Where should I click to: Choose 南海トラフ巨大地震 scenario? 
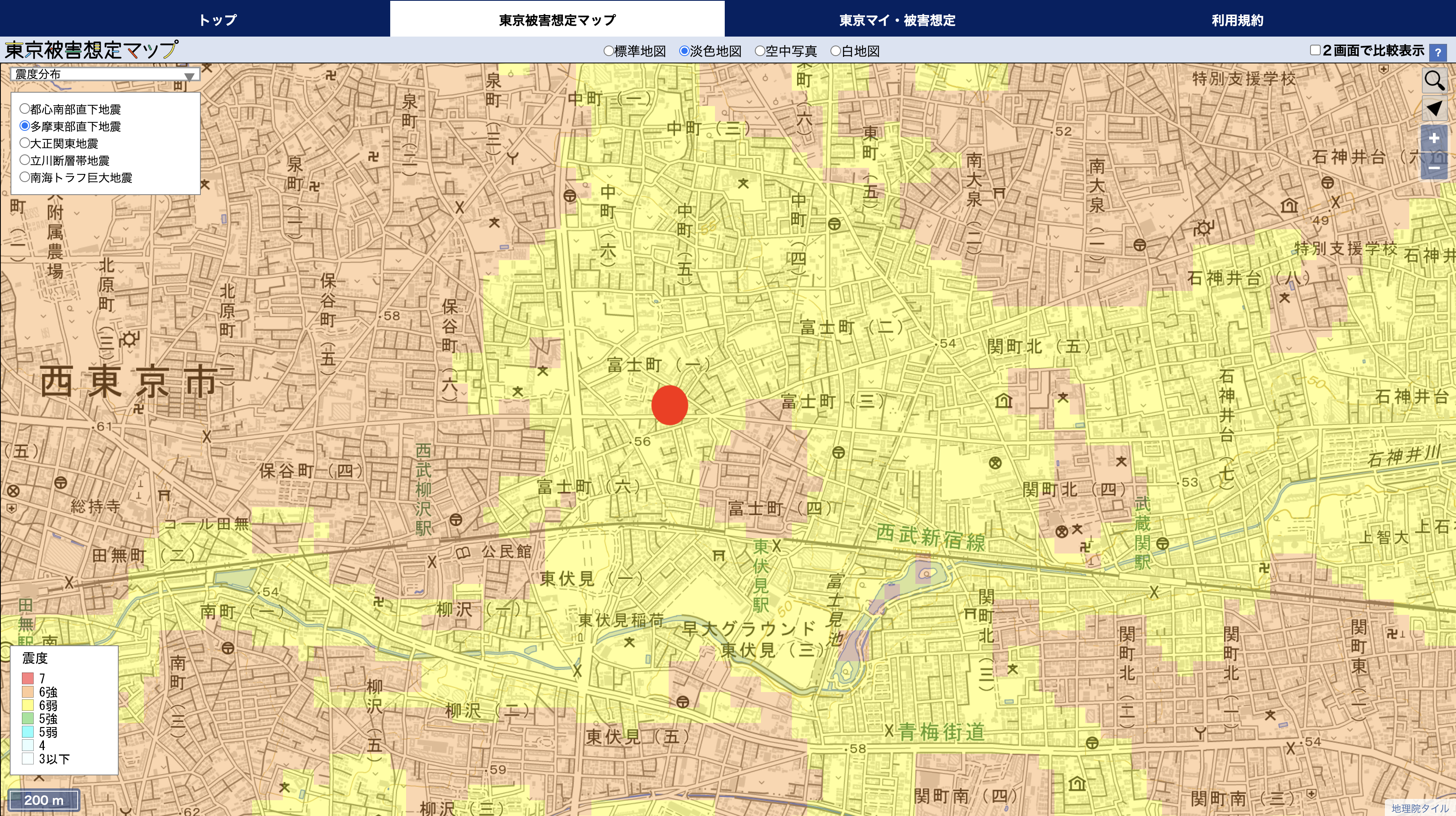25,176
